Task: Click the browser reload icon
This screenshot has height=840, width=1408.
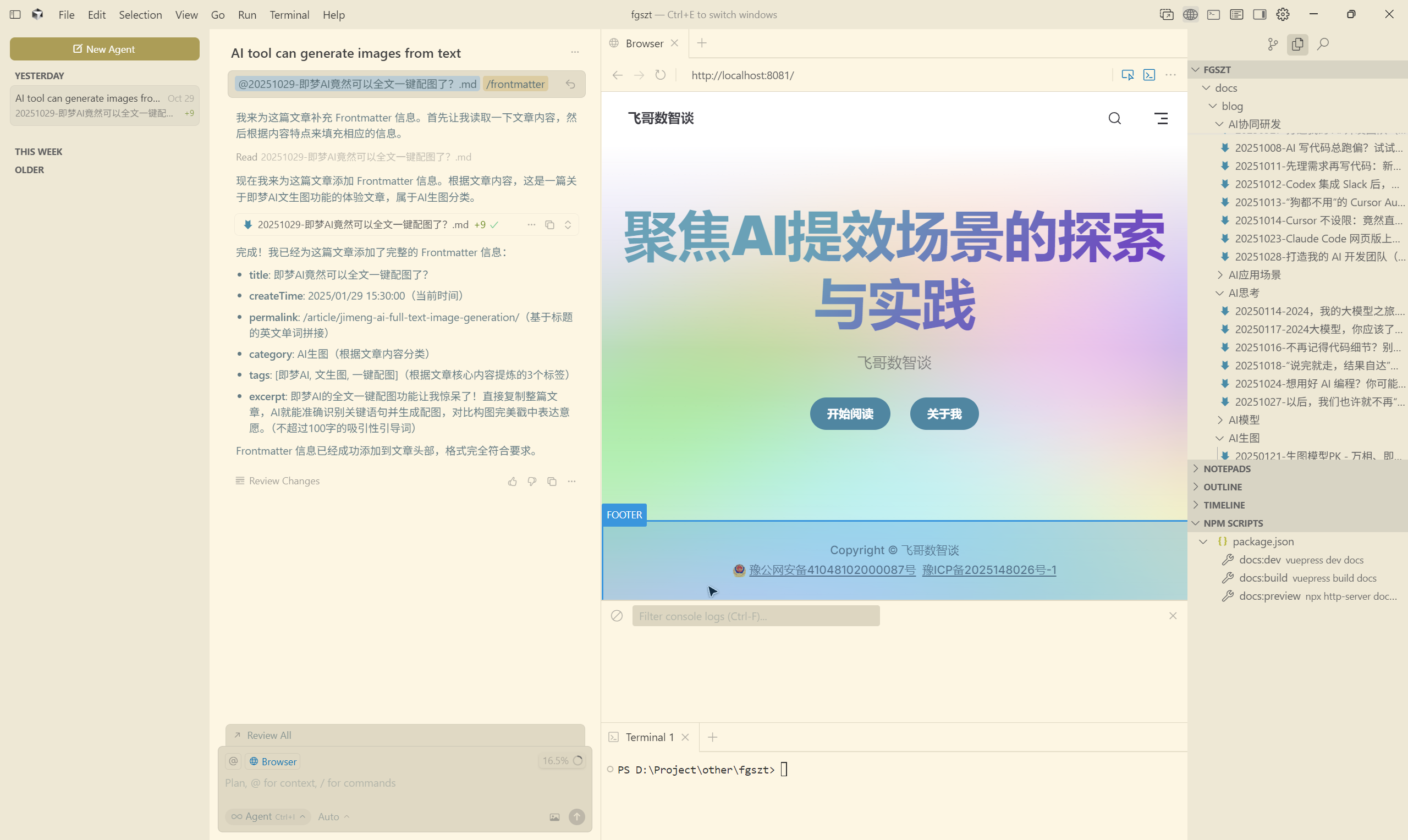Action: [660, 75]
